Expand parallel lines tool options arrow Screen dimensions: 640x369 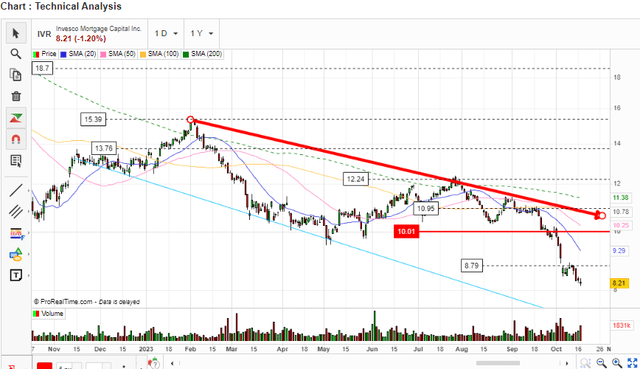pos(28,211)
